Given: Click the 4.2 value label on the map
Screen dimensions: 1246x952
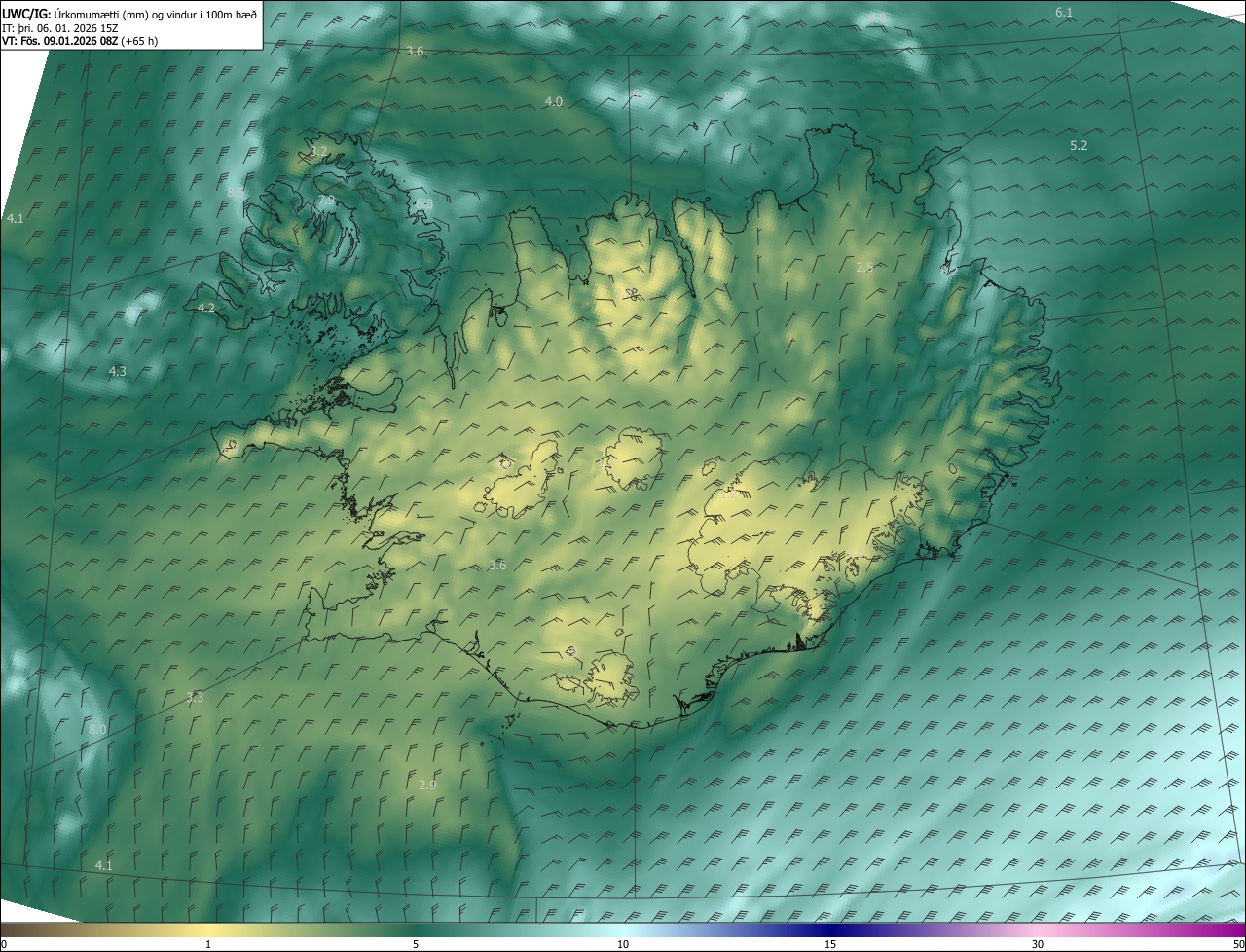Looking at the screenshot, I should 206,308.
